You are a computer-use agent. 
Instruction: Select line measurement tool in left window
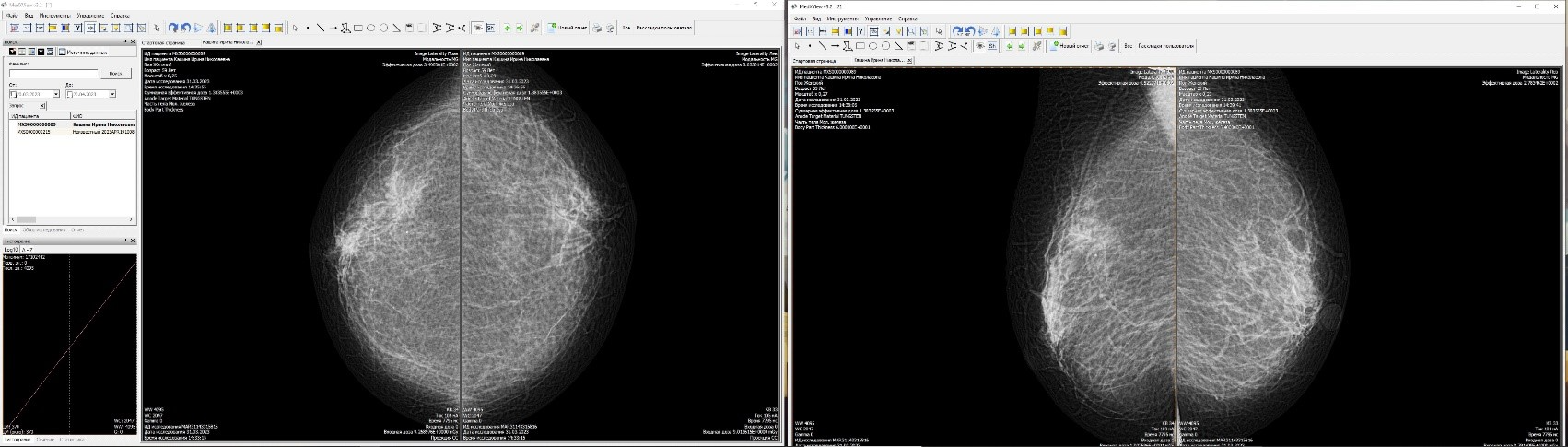coord(321,28)
